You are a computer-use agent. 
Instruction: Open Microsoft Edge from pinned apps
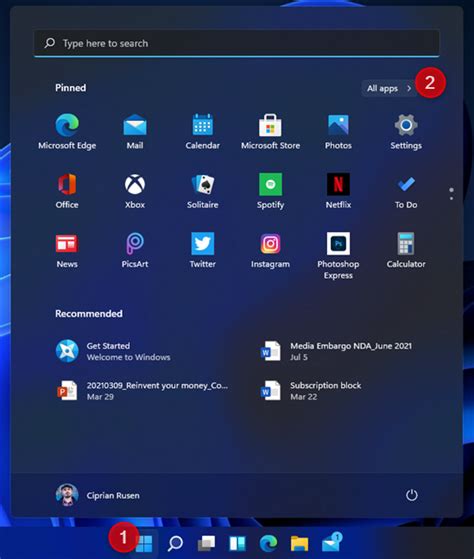(67, 131)
